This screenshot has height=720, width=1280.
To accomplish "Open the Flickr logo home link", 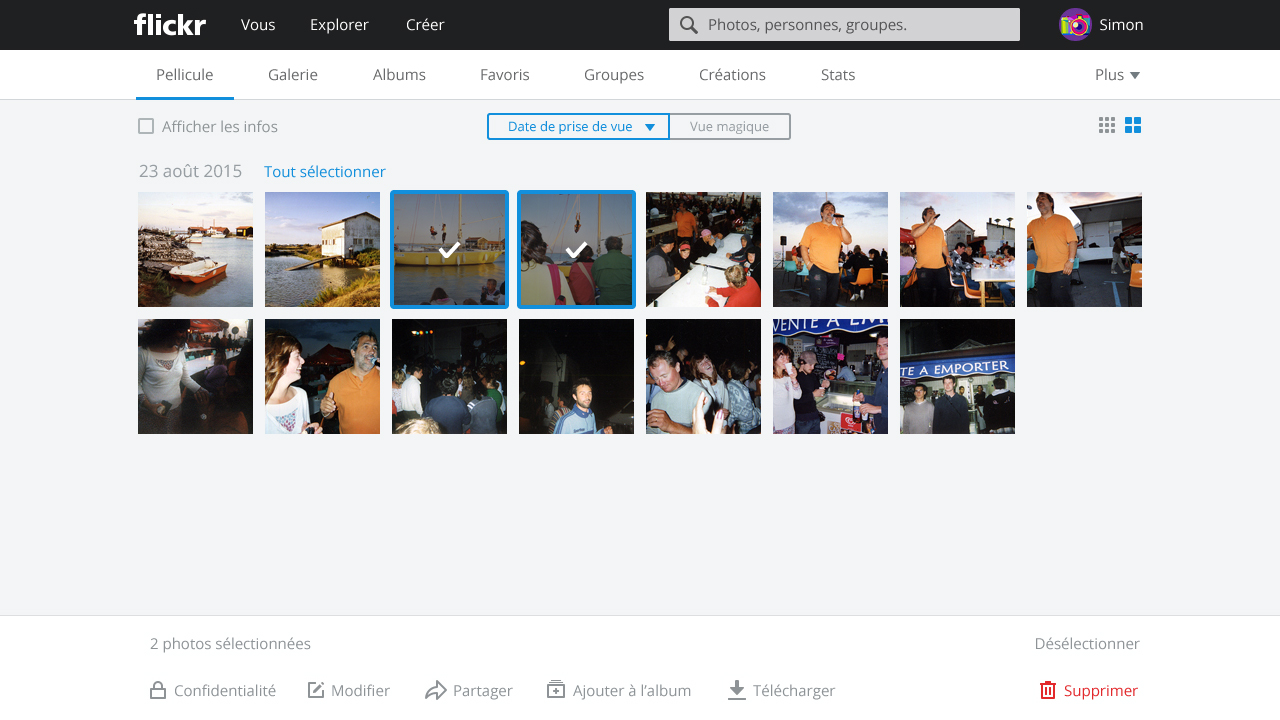I will tap(170, 25).
